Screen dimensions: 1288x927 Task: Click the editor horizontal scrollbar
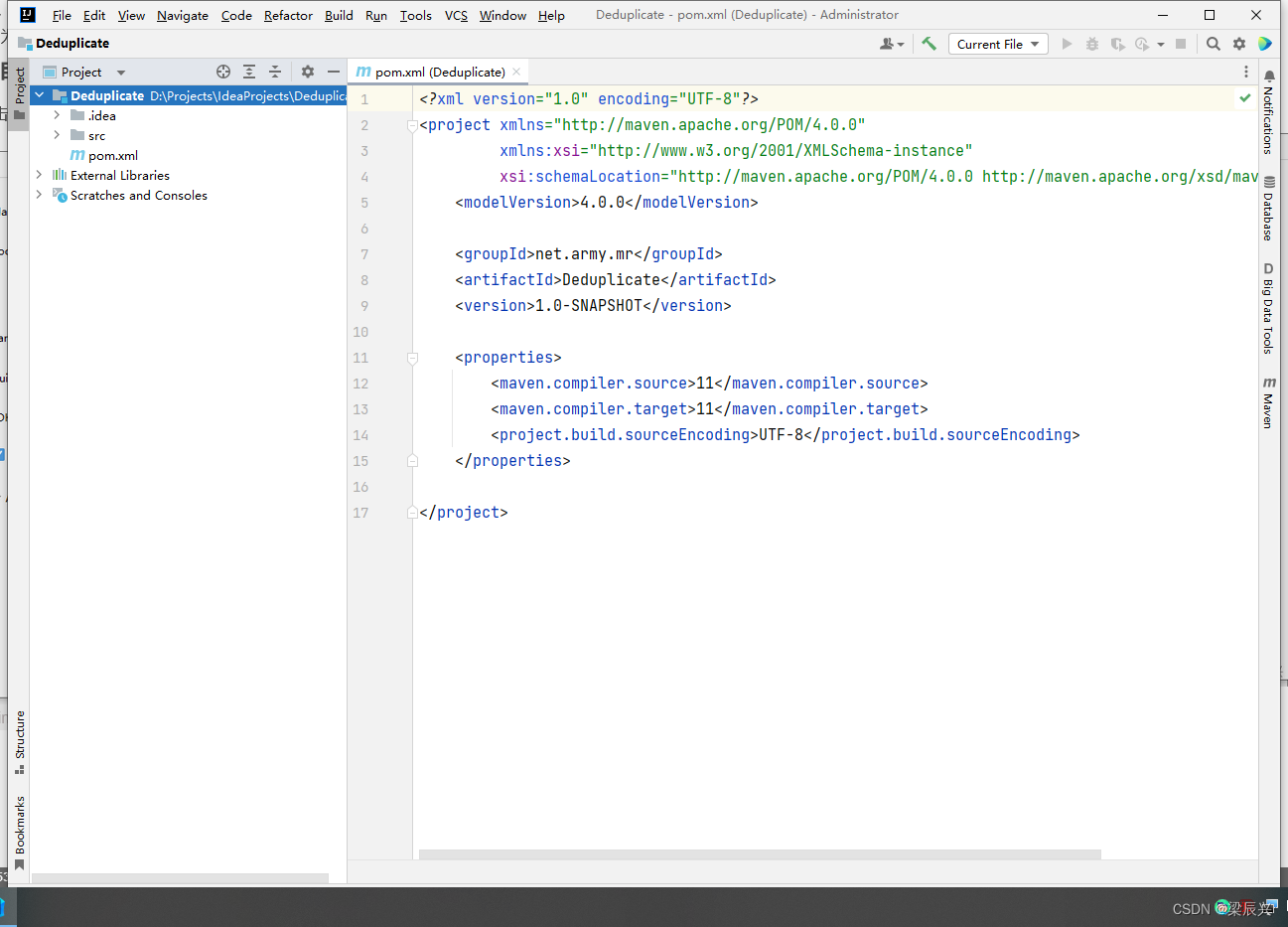pos(760,853)
